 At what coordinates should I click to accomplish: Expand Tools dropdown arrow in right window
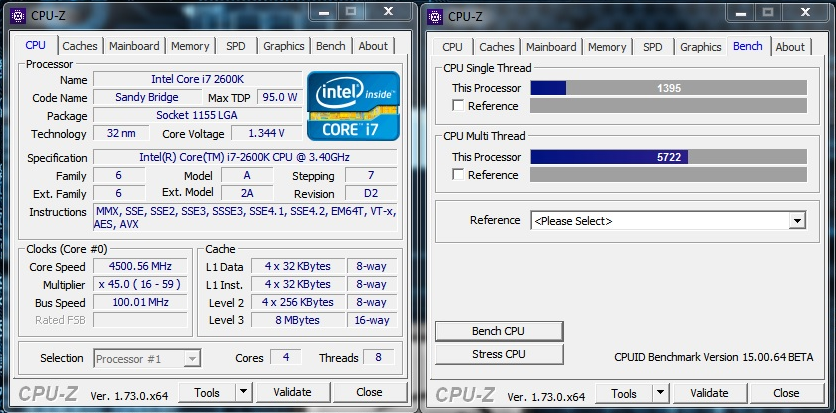click(x=661, y=394)
